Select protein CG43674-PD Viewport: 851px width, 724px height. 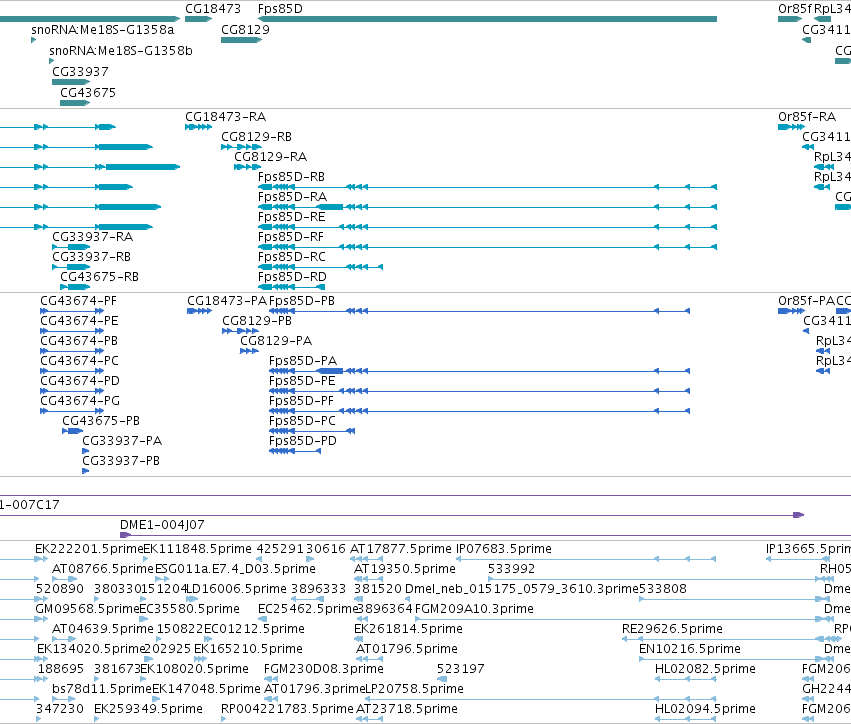72,391
